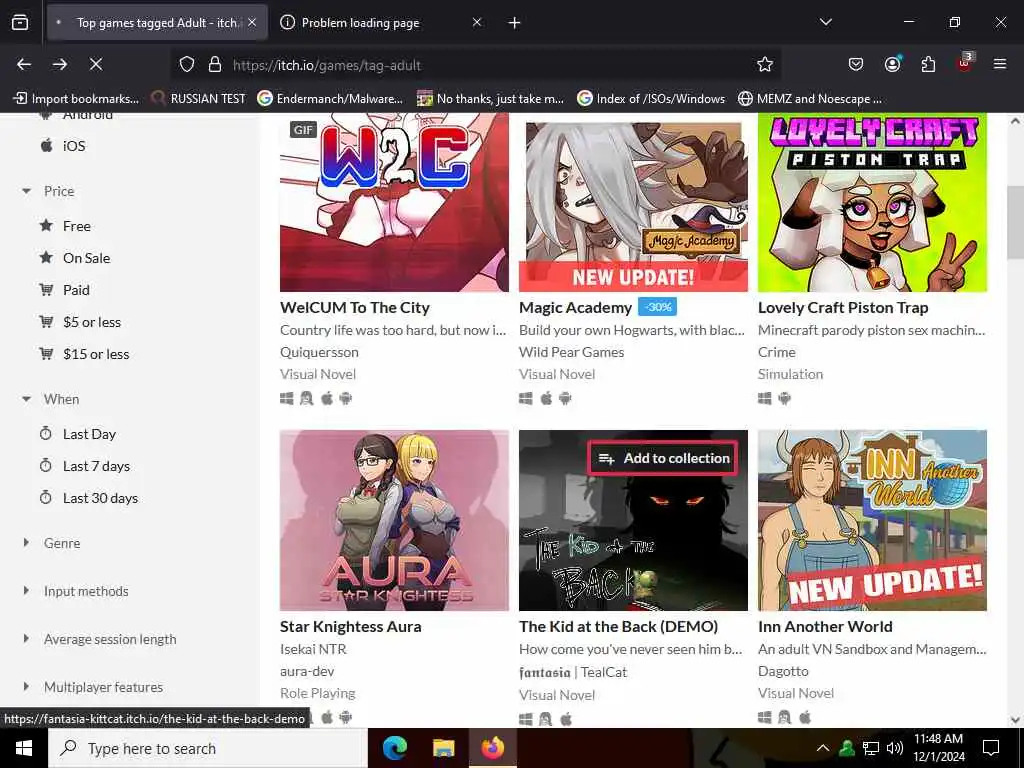Open new tab with plus button

pyautogui.click(x=515, y=23)
